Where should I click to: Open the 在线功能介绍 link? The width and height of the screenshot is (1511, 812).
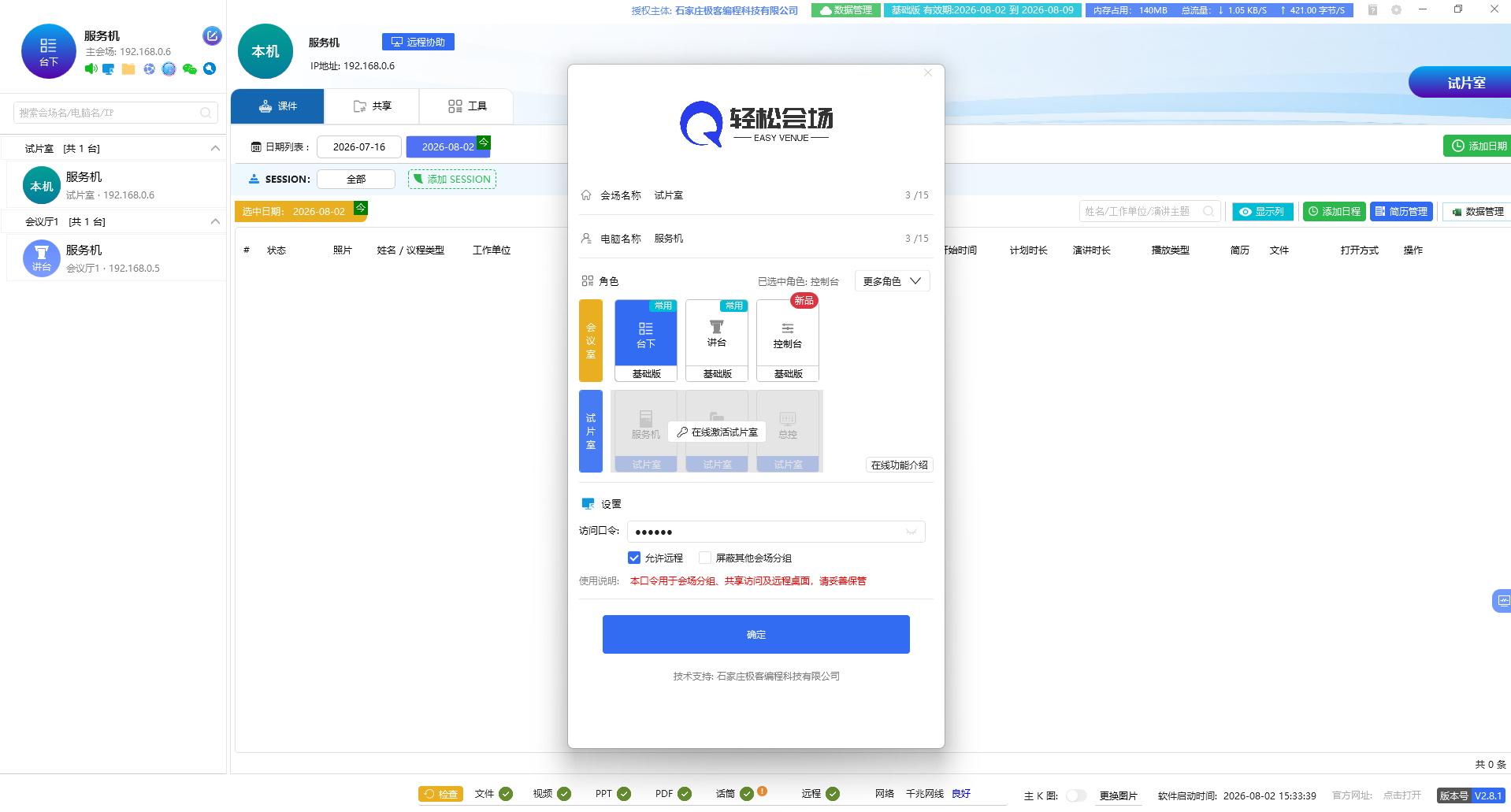900,465
